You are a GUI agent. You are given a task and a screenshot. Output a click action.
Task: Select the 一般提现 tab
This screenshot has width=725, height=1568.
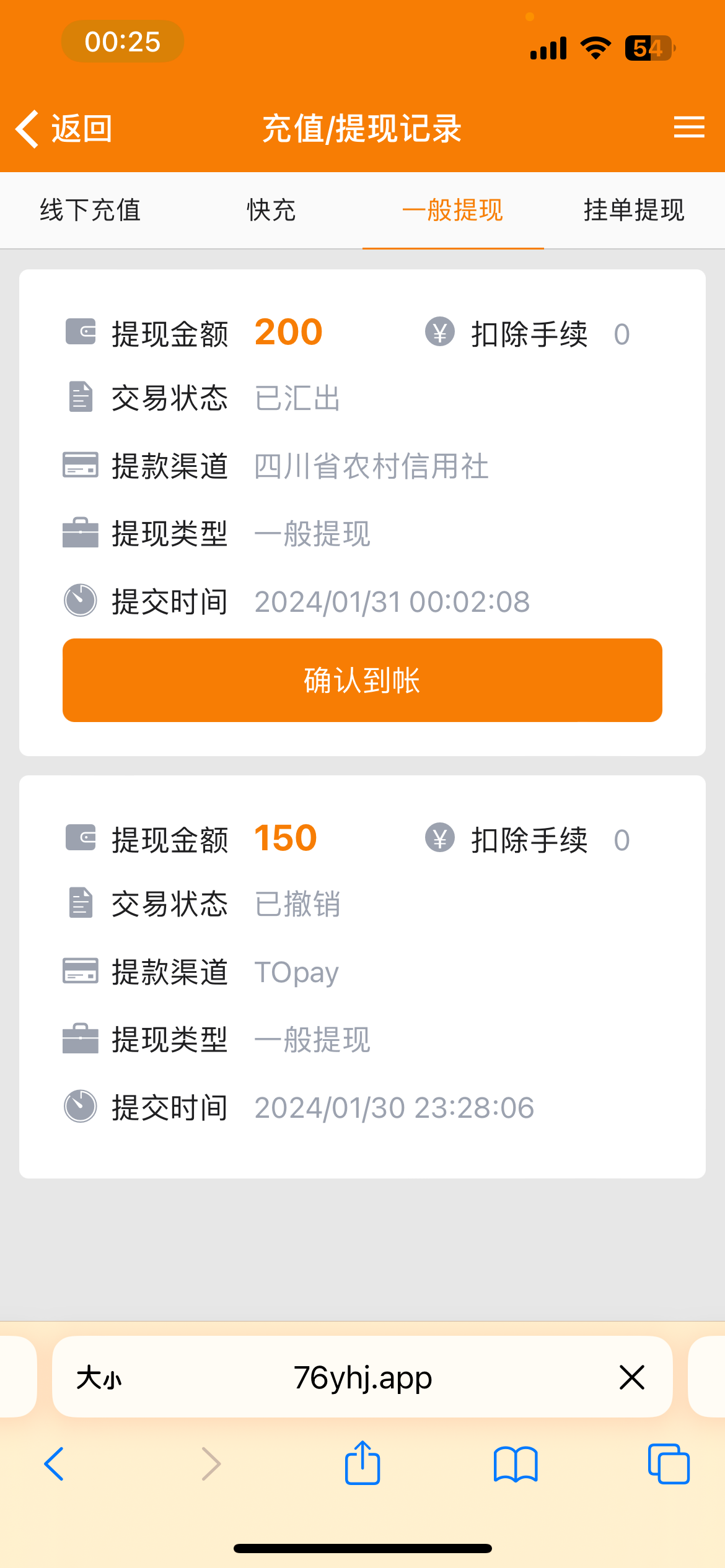453,210
